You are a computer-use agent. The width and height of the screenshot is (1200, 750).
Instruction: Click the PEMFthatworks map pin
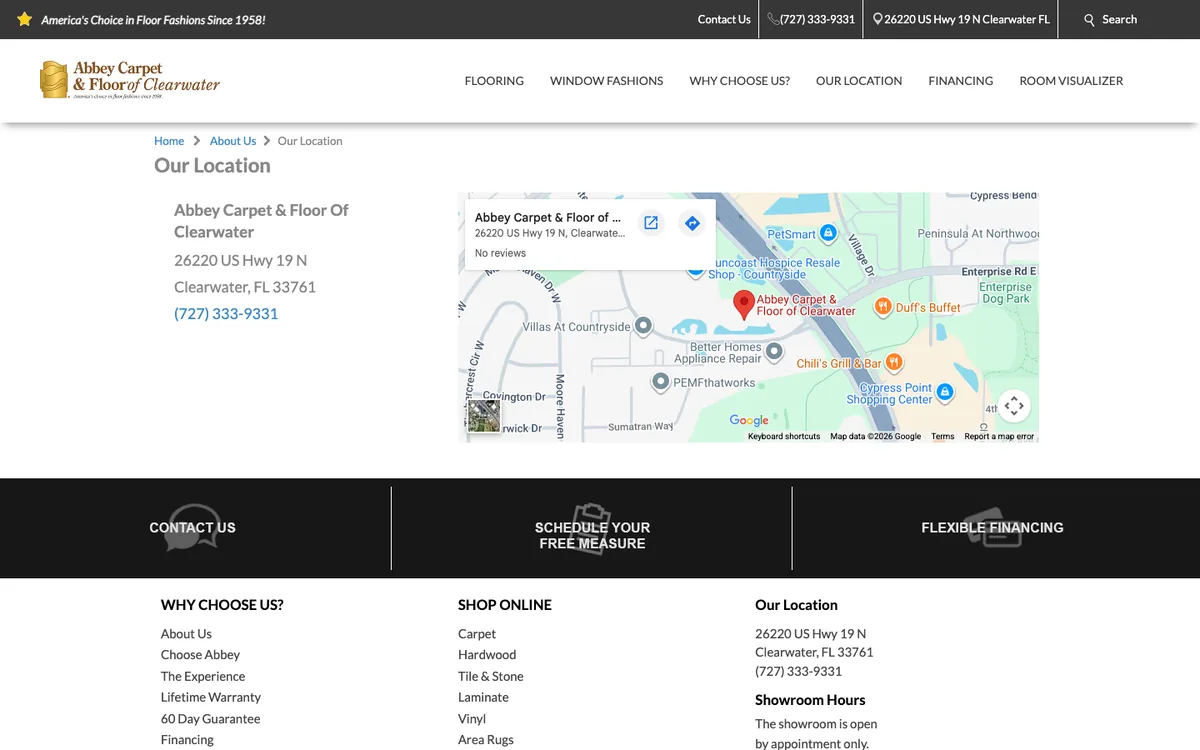click(660, 382)
